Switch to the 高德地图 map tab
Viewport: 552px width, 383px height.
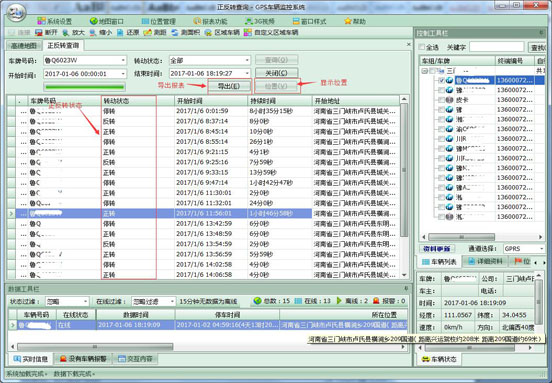(x=24, y=46)
